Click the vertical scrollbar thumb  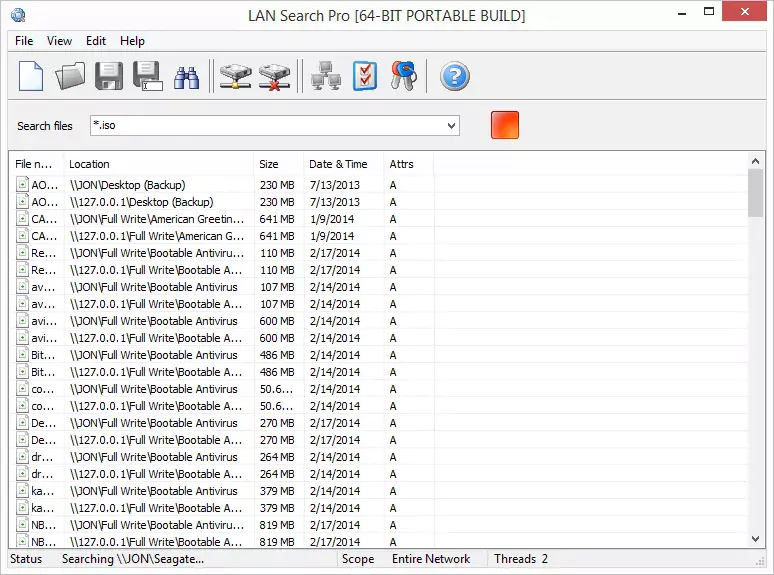pyautogui.click(x=755, y=192)
